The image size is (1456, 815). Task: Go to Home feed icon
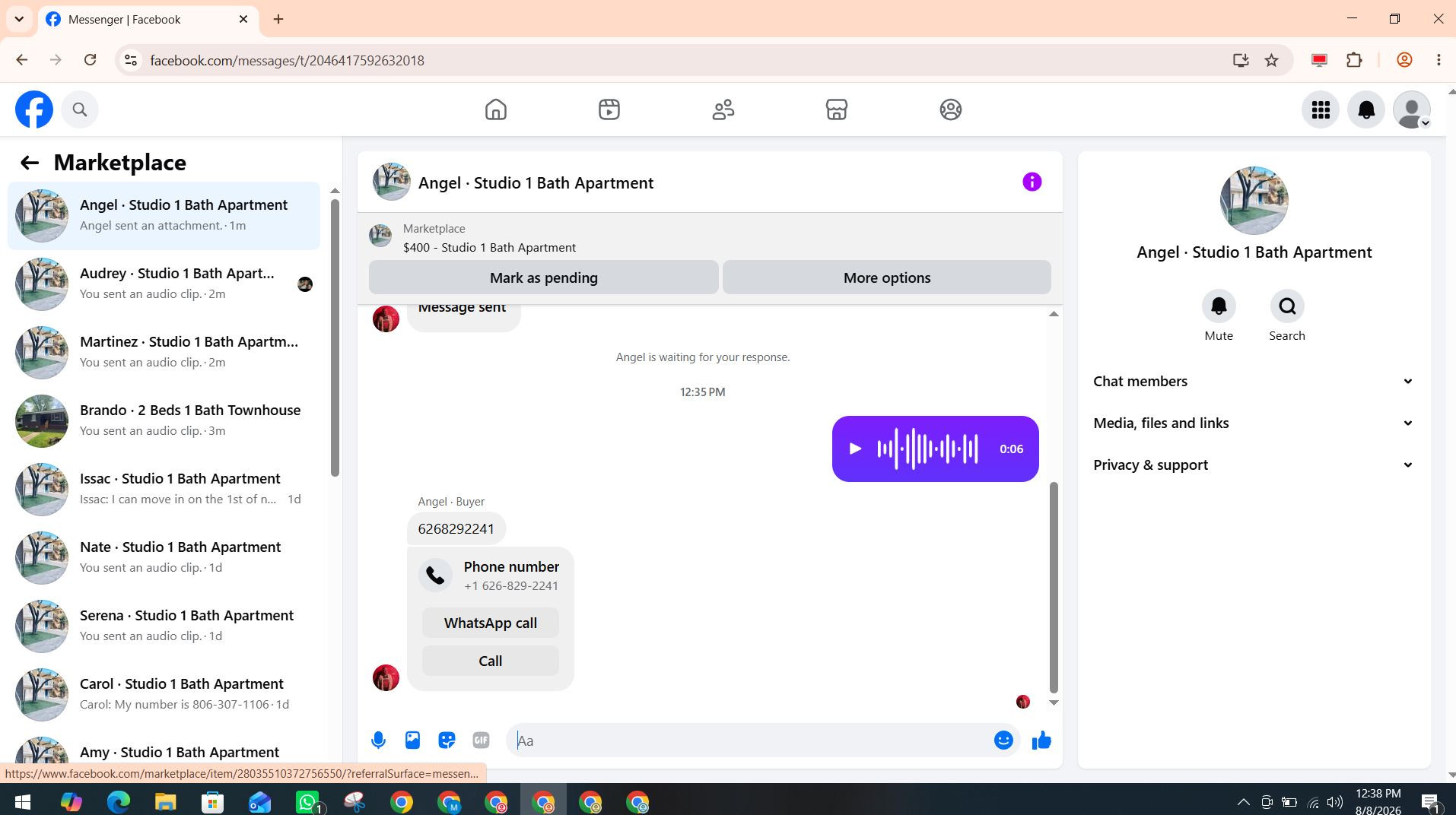(496, 109)
